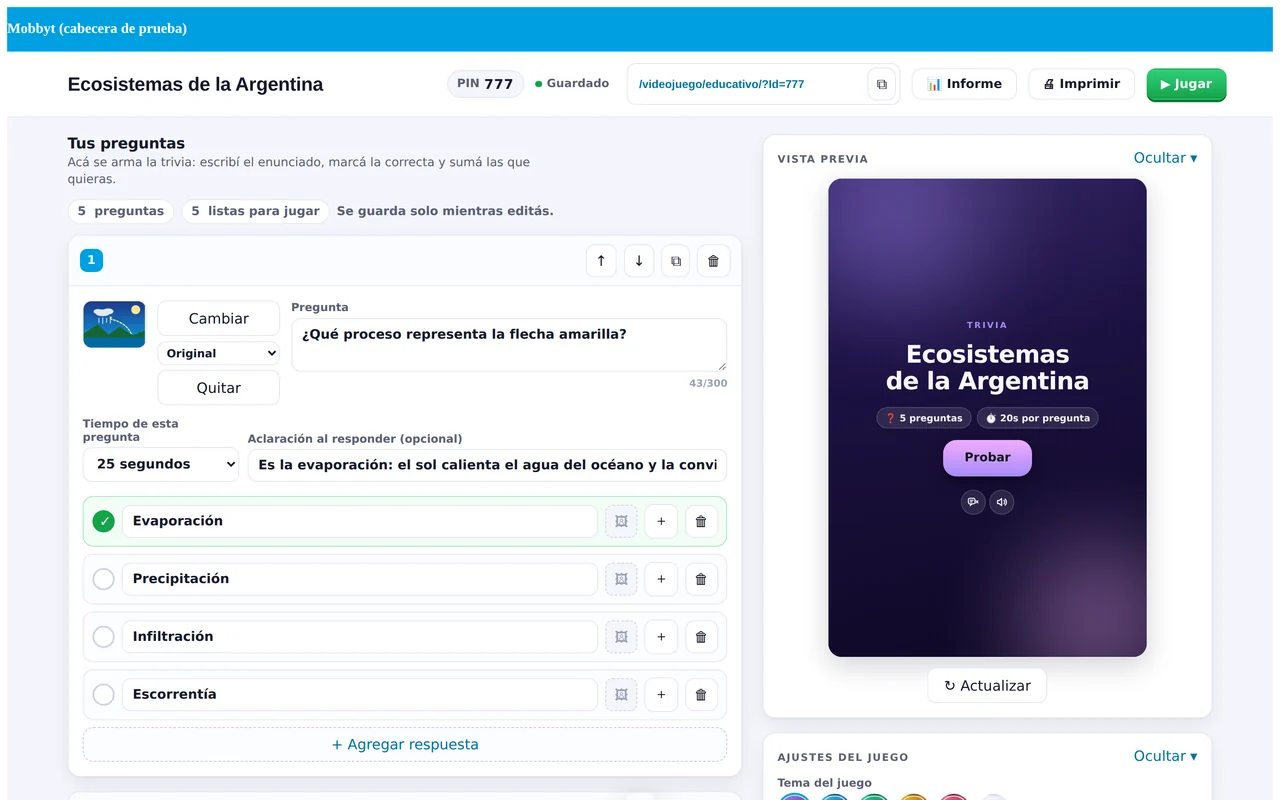The height and width of the screenshot is (800, 1280).
Task: Move question 1 down with the arrow
Action: coord(639,261)
